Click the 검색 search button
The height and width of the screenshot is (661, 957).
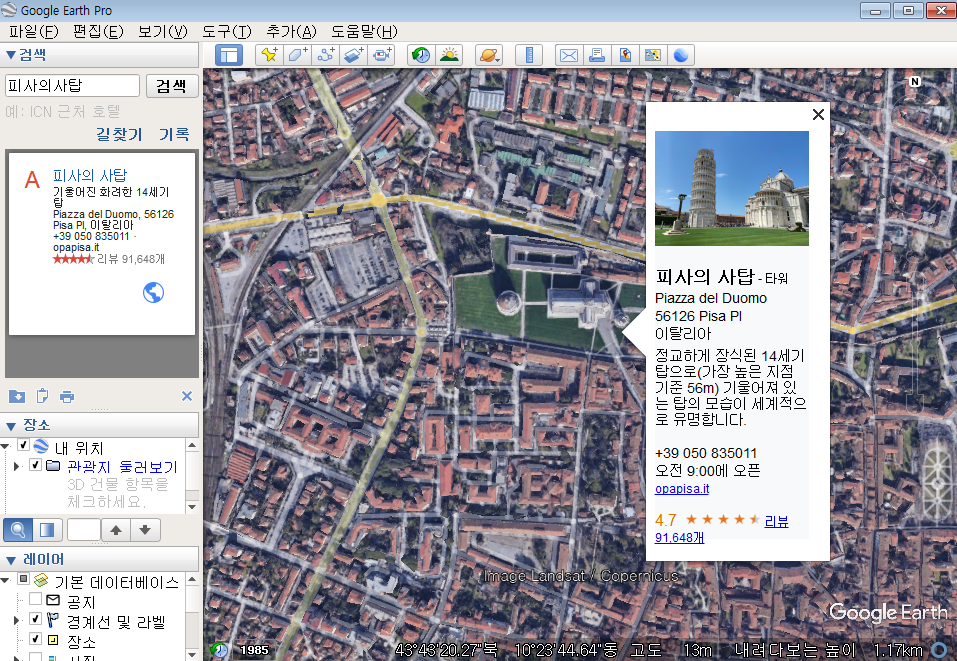coord(172,85)
